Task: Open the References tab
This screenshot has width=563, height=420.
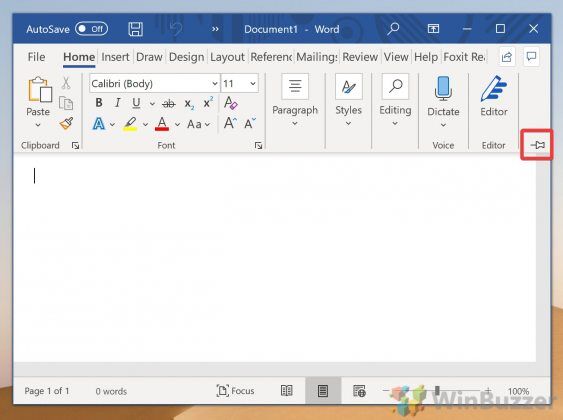Action: 271,57
